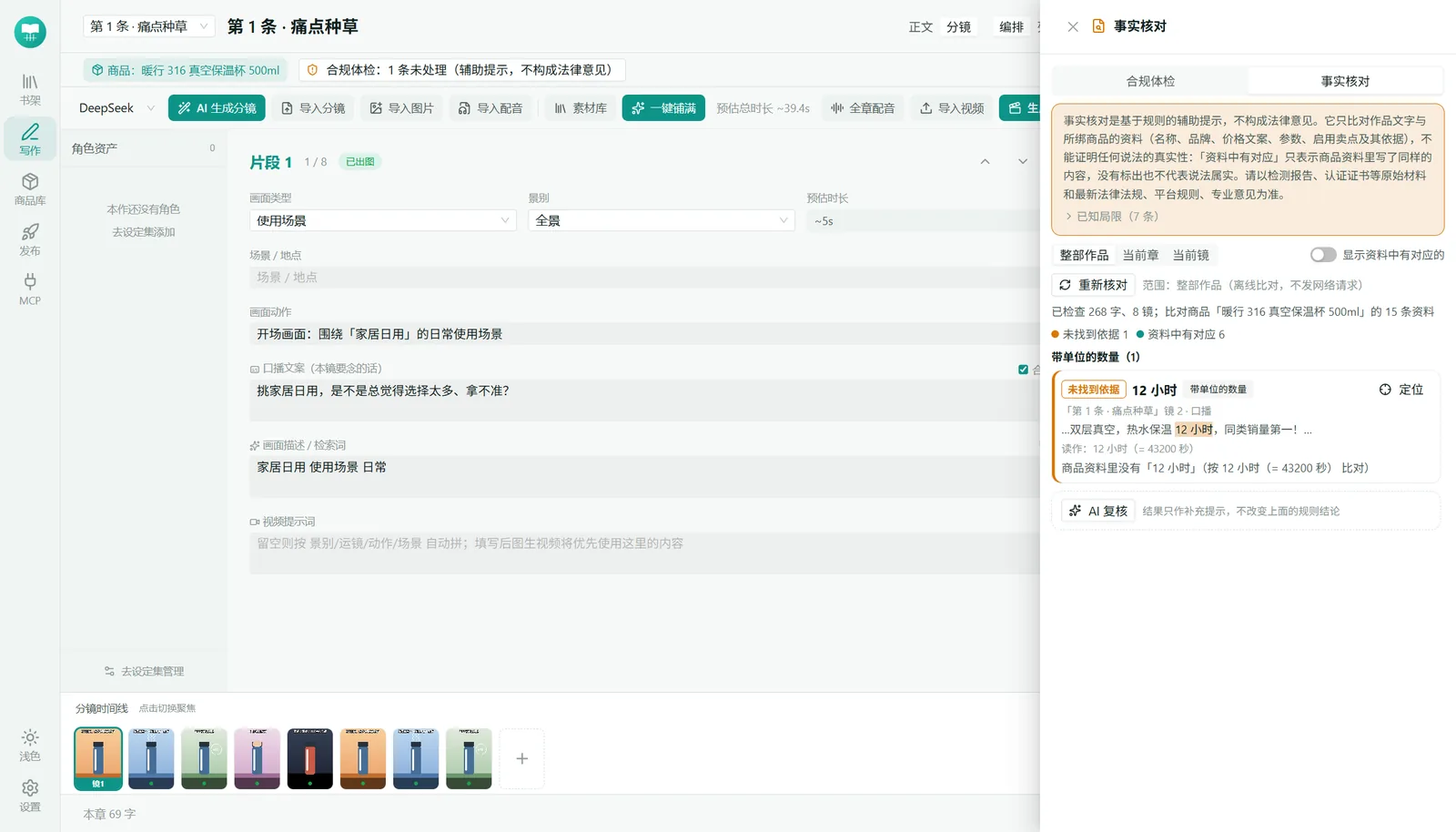Open the 素材库 toolbar item
This screenshot has height=832, width=1456.
point(581,107)
